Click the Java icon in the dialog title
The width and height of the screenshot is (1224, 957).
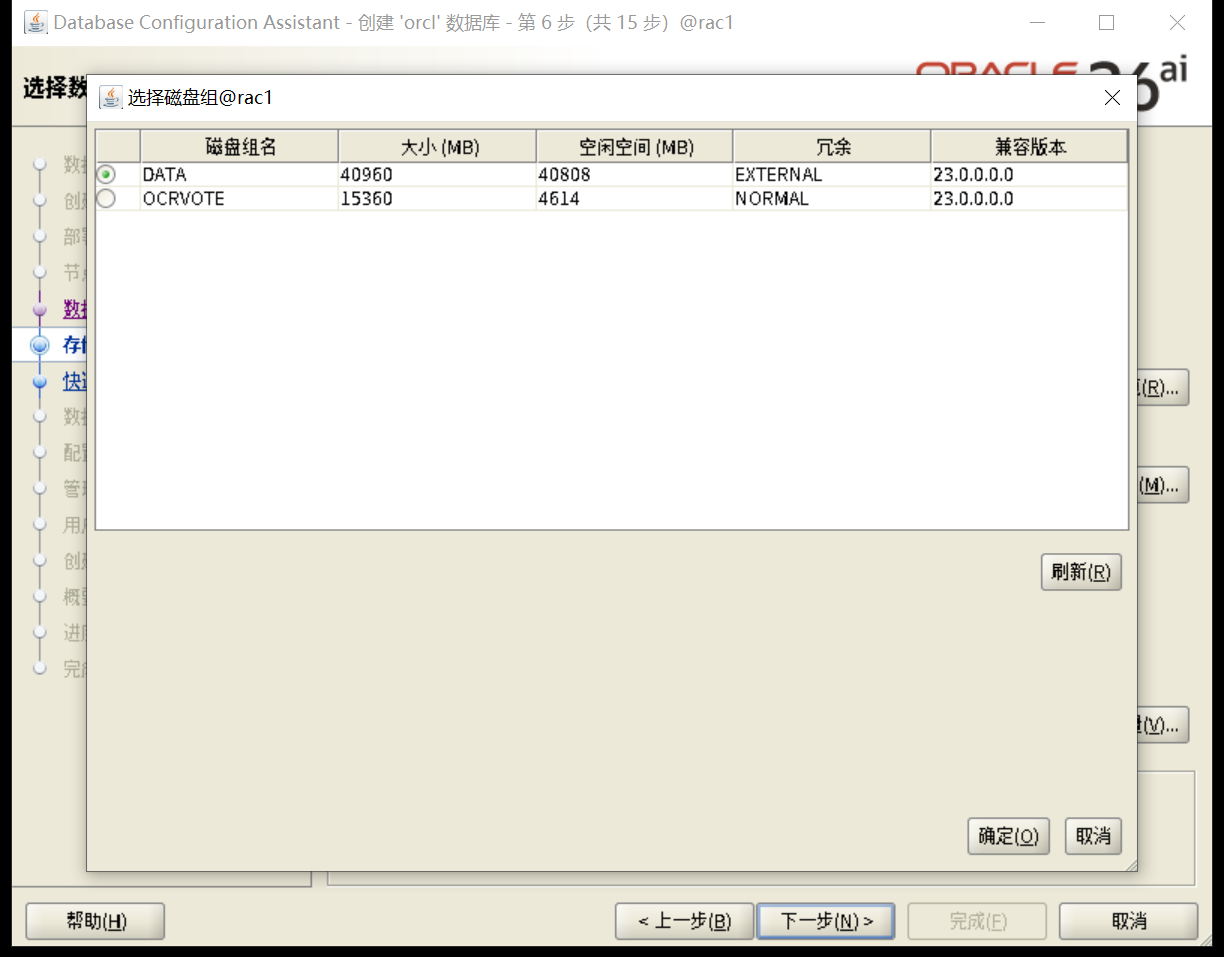point(110,97)
